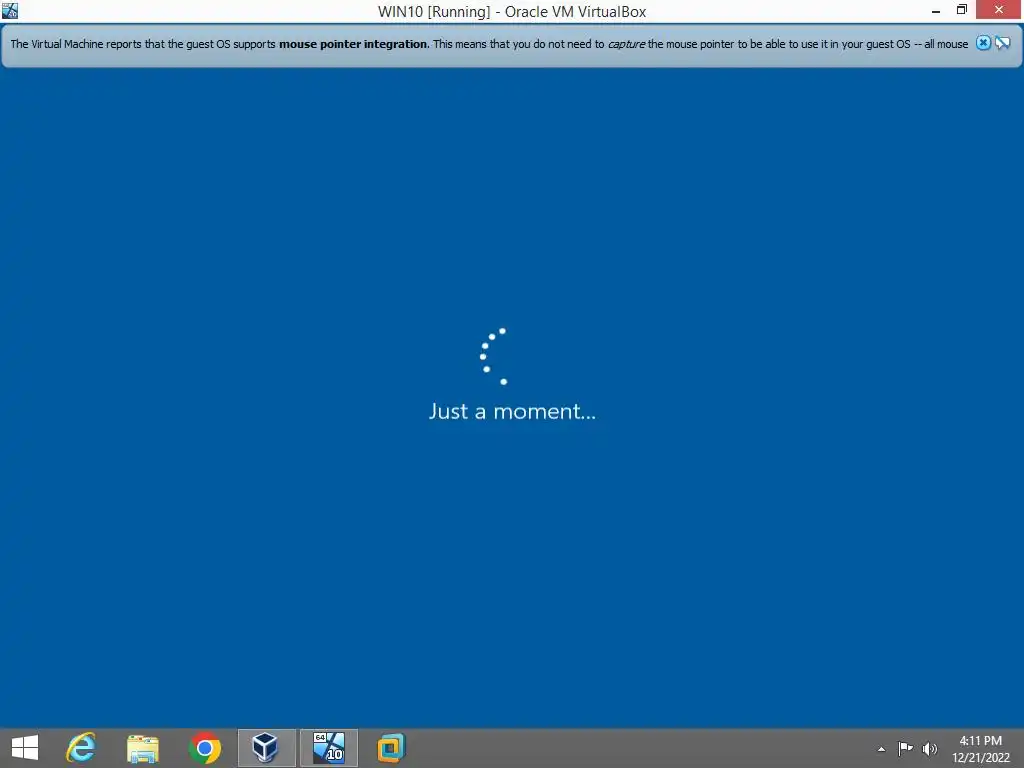
Task: Open VMware taskbar icon
Action: [x=391, y=748]
